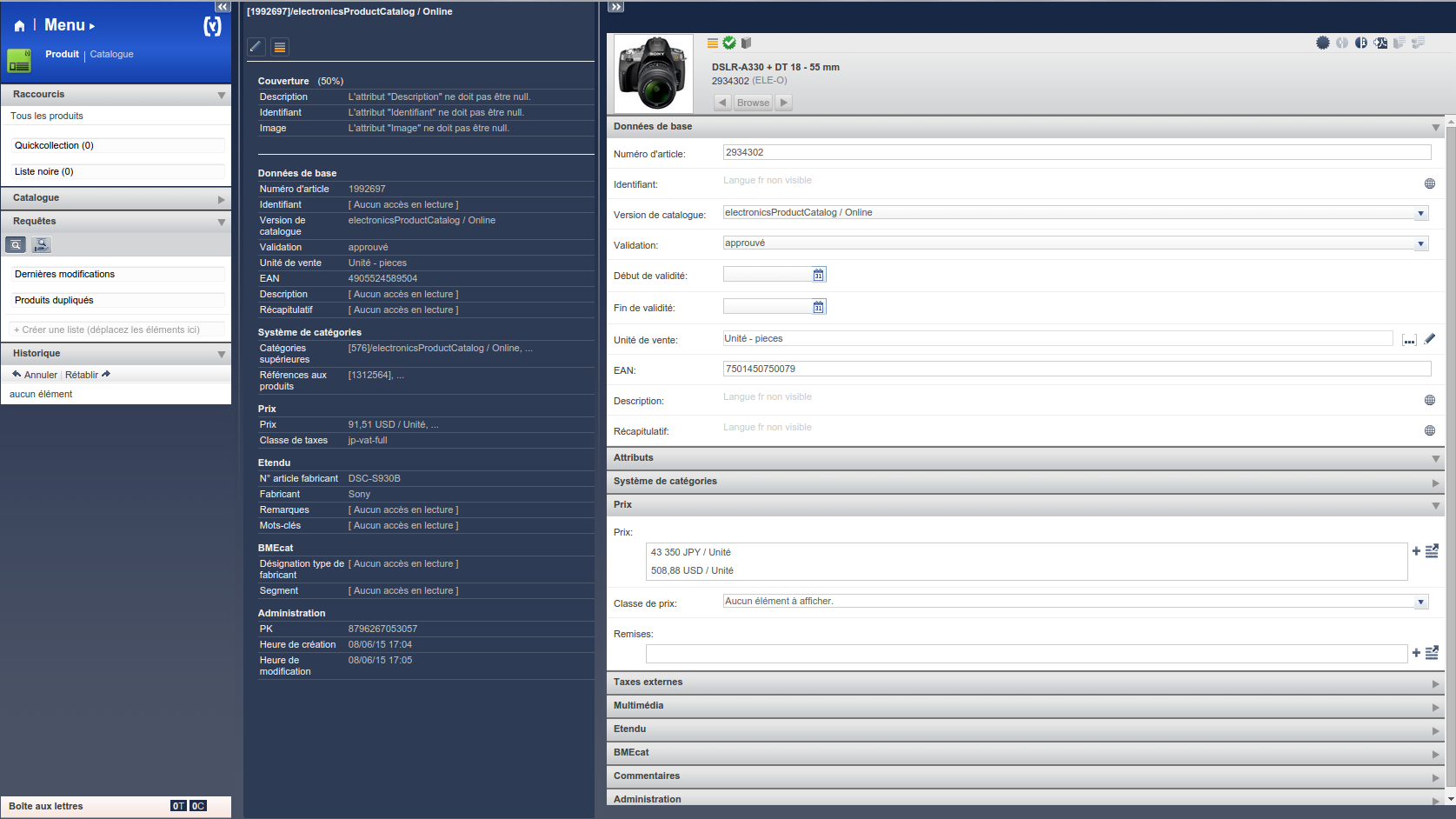Screen dimensions: 1456x819
Task: Click globe language icon for Identifiant
Action: 1430,183
